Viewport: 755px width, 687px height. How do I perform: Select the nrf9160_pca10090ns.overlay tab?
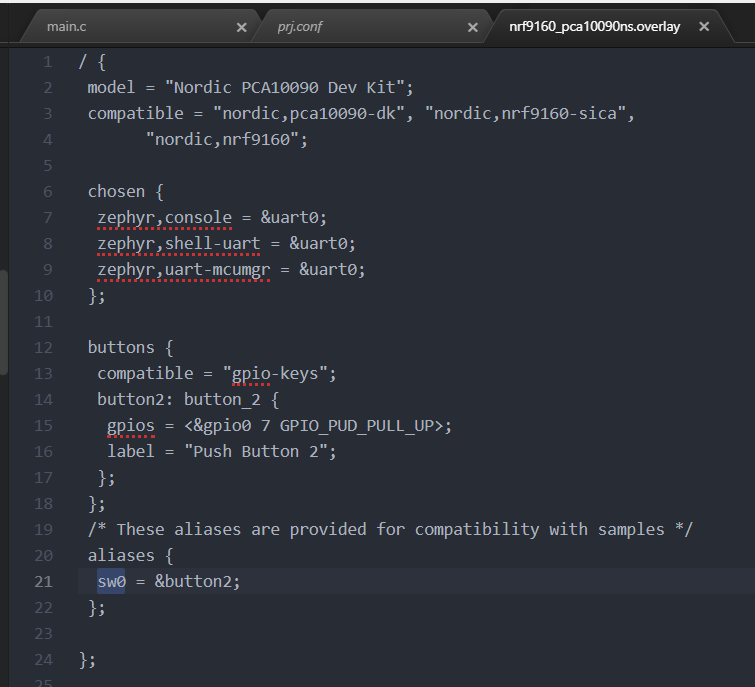594,27
